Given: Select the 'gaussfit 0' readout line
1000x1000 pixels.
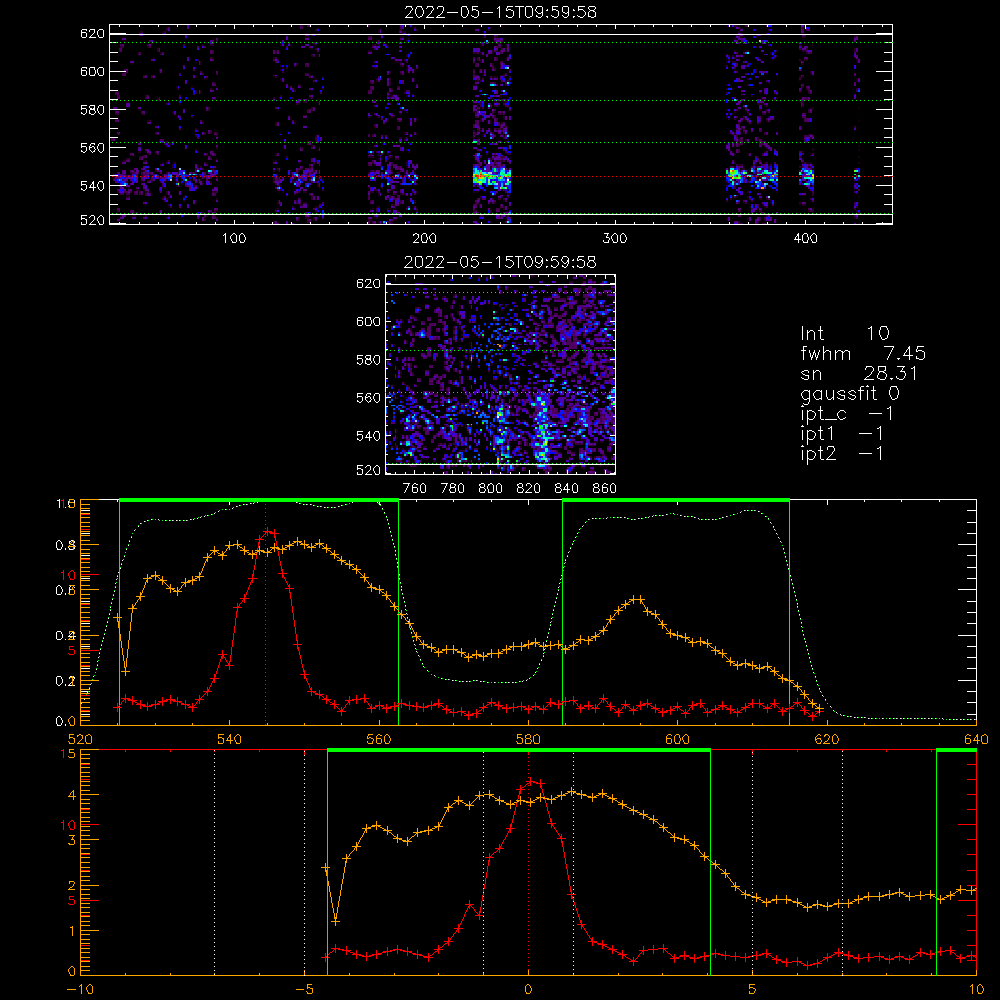Looking at the screenshot, I should [850, 393].
